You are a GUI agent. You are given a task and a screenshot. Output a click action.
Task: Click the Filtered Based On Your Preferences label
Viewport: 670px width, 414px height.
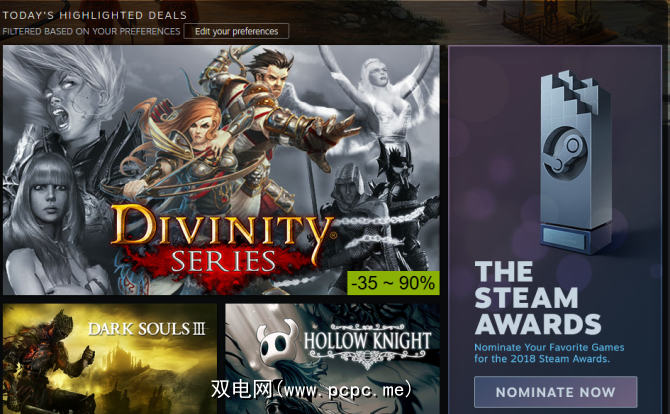click(91, 31)
